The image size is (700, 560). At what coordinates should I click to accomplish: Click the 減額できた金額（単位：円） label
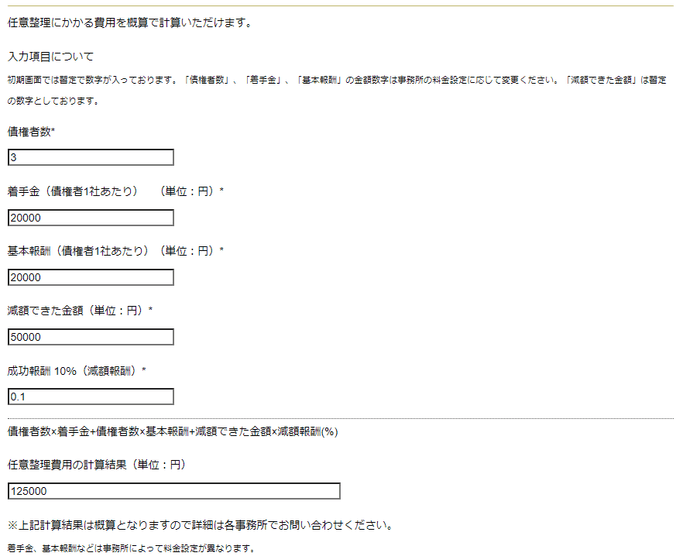click(x=76, y=311)
